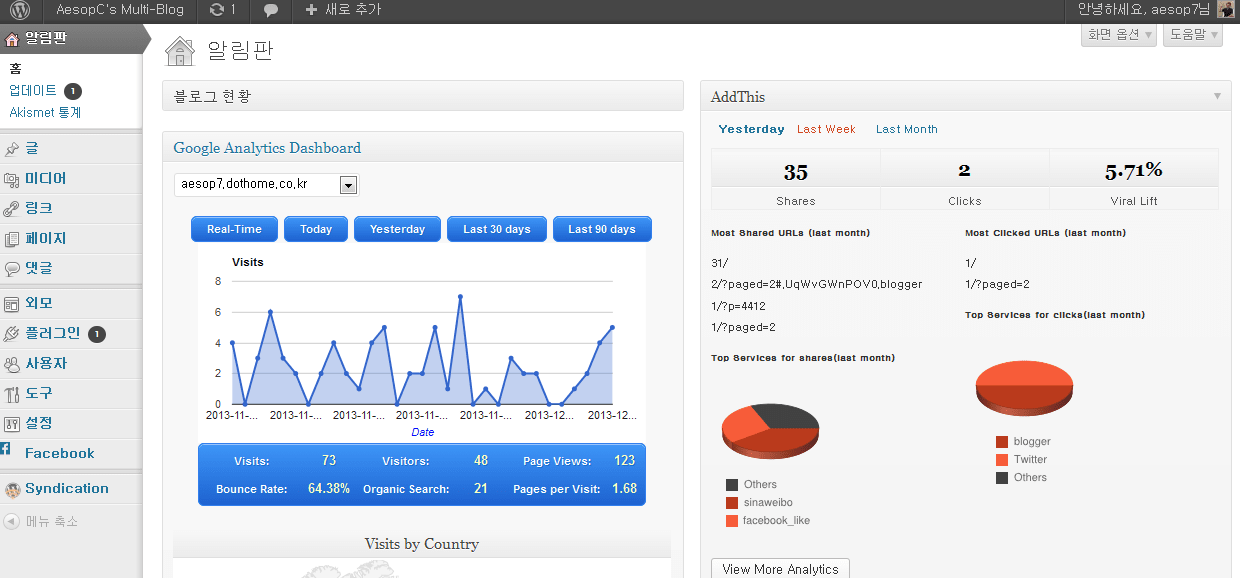Screen dimensions: 1240x578
Task: Click the 플러그인 plugin icon in sidebar
Action: tap(12, 334)
